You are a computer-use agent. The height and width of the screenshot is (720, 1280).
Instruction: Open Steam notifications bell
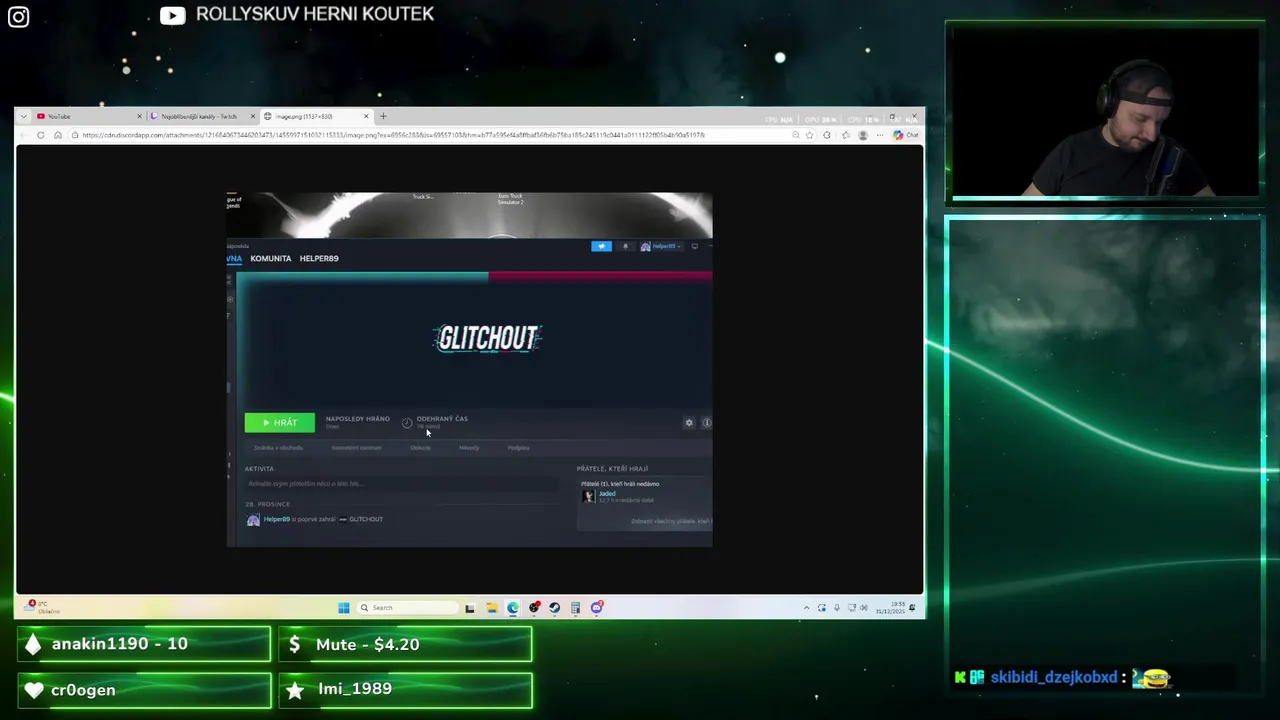(625, 246)
